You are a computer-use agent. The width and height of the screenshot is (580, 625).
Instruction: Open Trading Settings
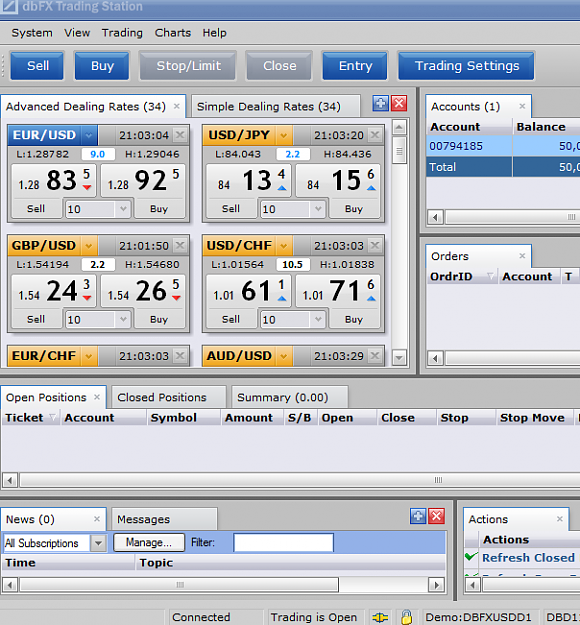click(x=466, y=66)
